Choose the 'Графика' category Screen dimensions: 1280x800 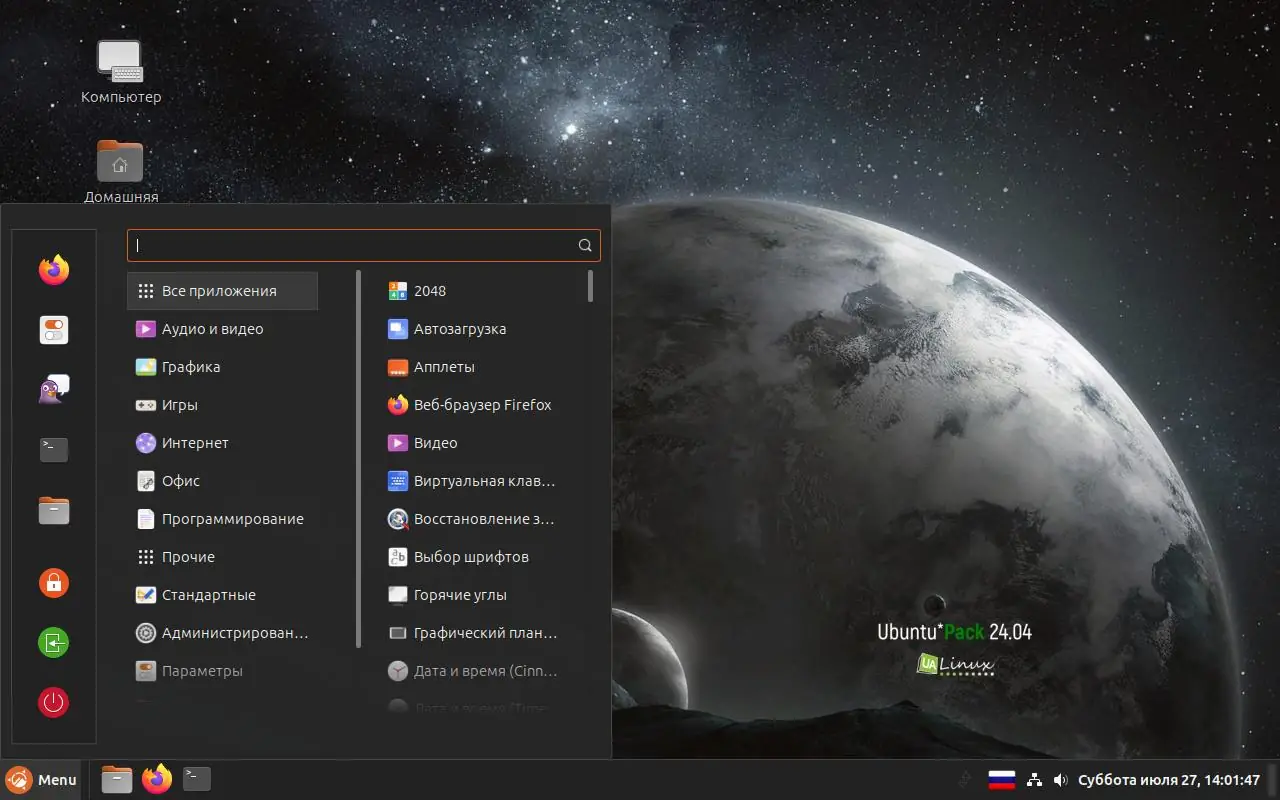(222, 367)
